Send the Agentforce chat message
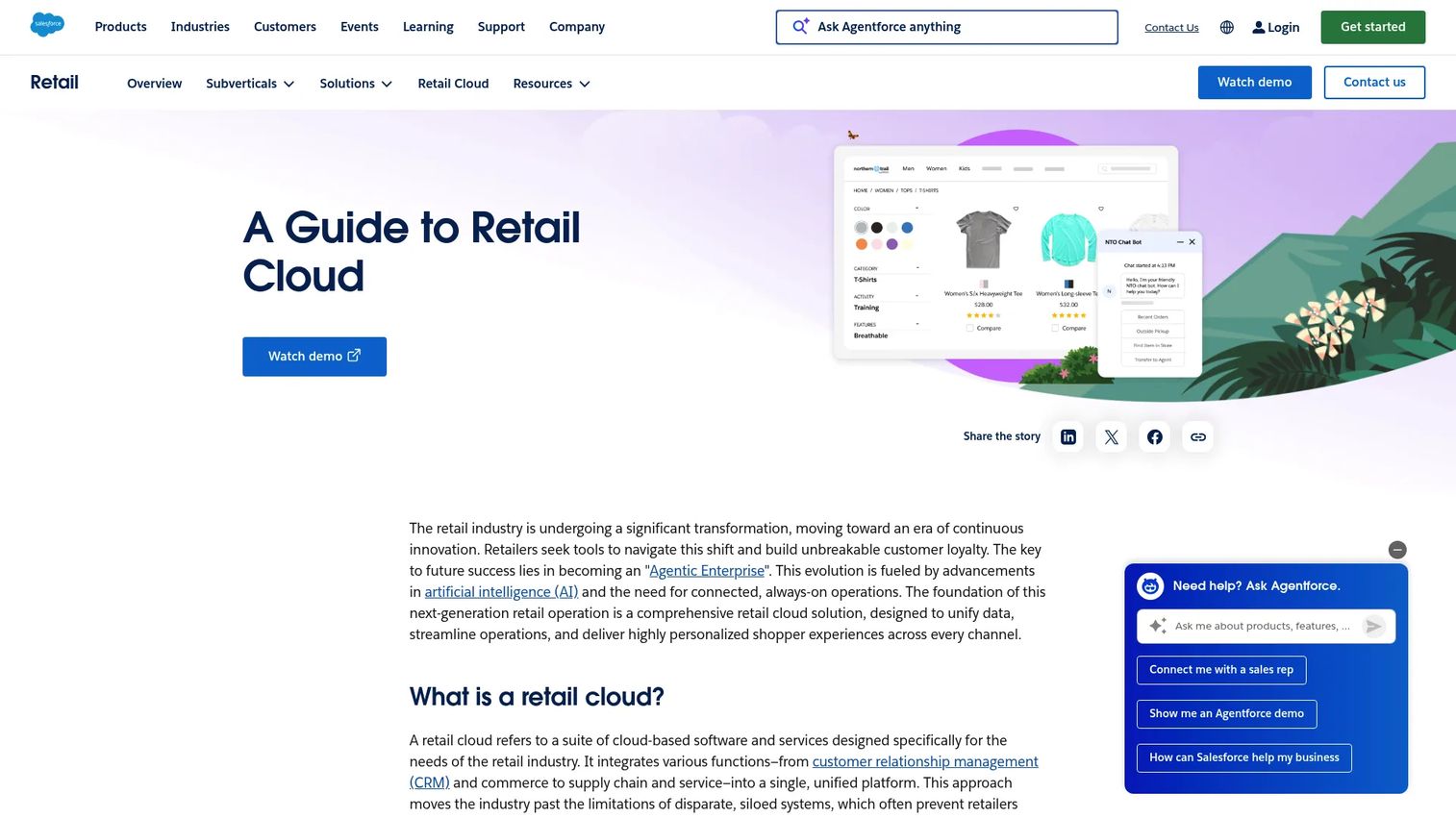The height and width of the screenshot is (818, 1456). point(1373,626)
